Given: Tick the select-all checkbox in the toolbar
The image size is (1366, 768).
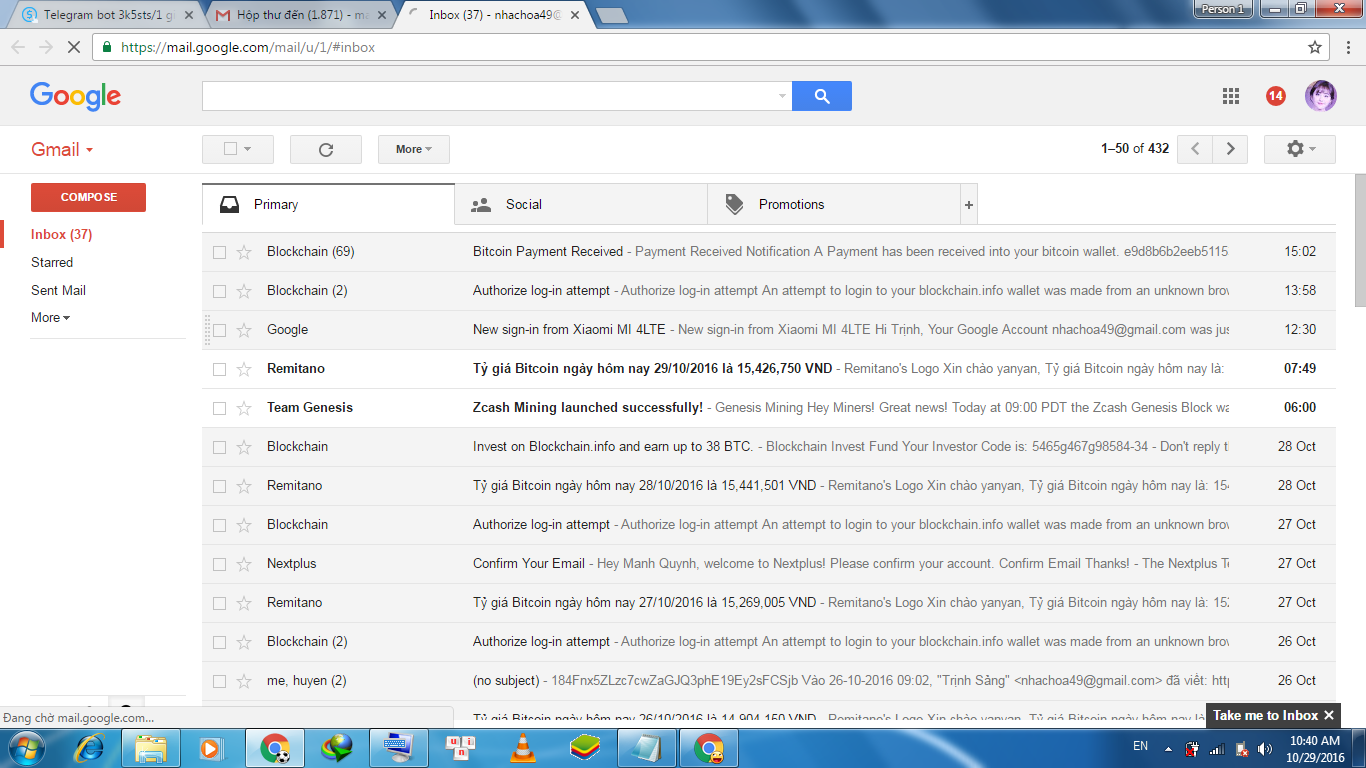Looking at the screenshot, I should pyautogui.click(x=230, y=149).
